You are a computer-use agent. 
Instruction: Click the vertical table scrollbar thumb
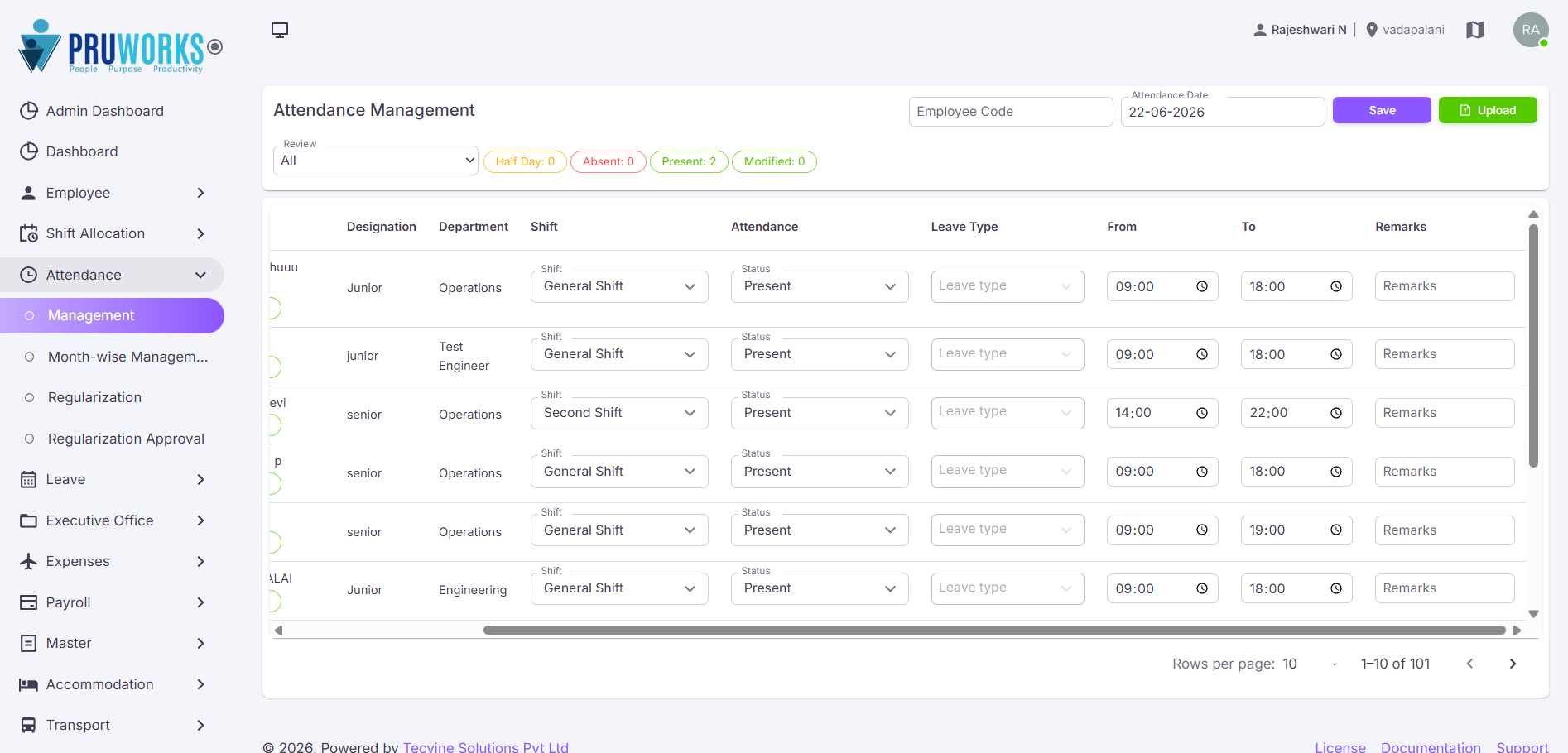point(1533,346)
